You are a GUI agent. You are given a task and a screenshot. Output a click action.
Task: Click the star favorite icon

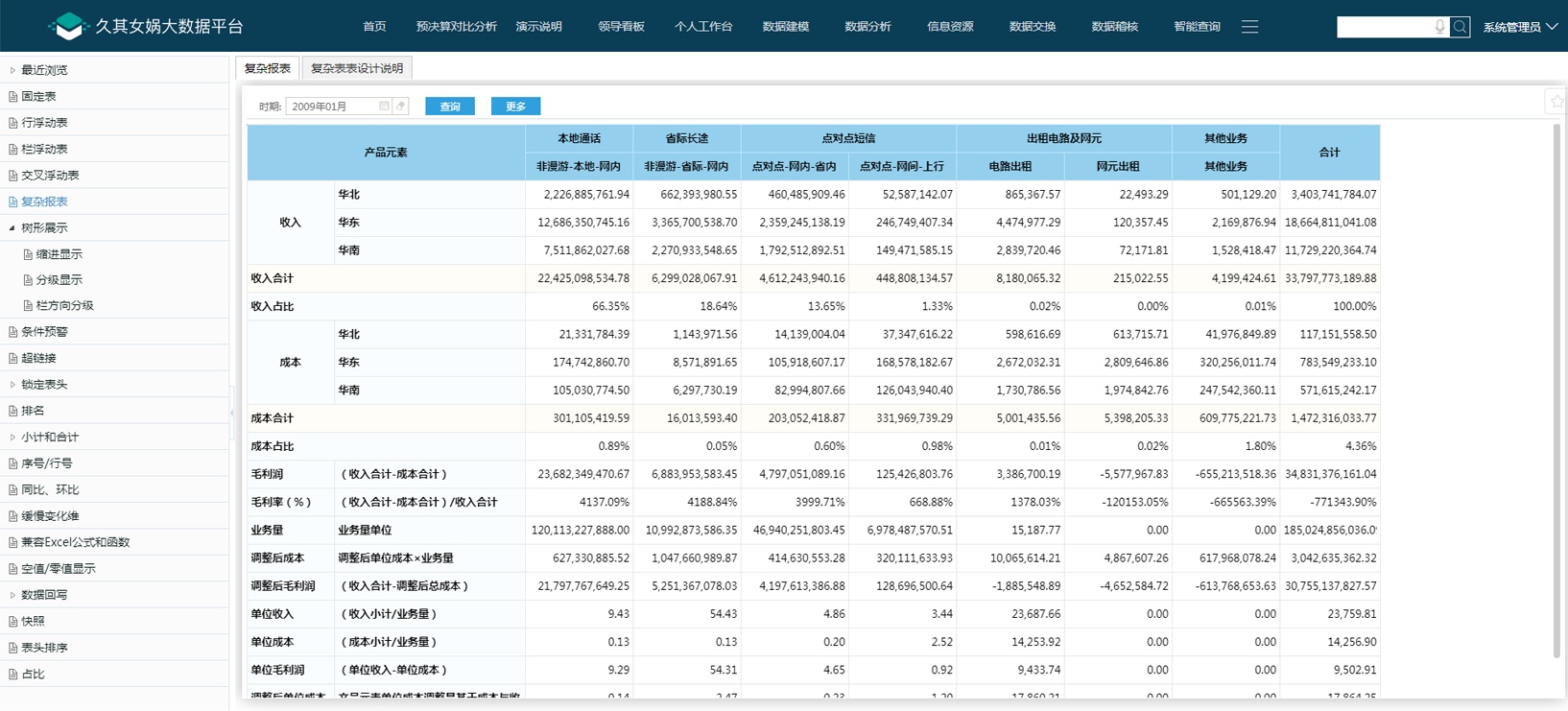[x=1556, y=101]
